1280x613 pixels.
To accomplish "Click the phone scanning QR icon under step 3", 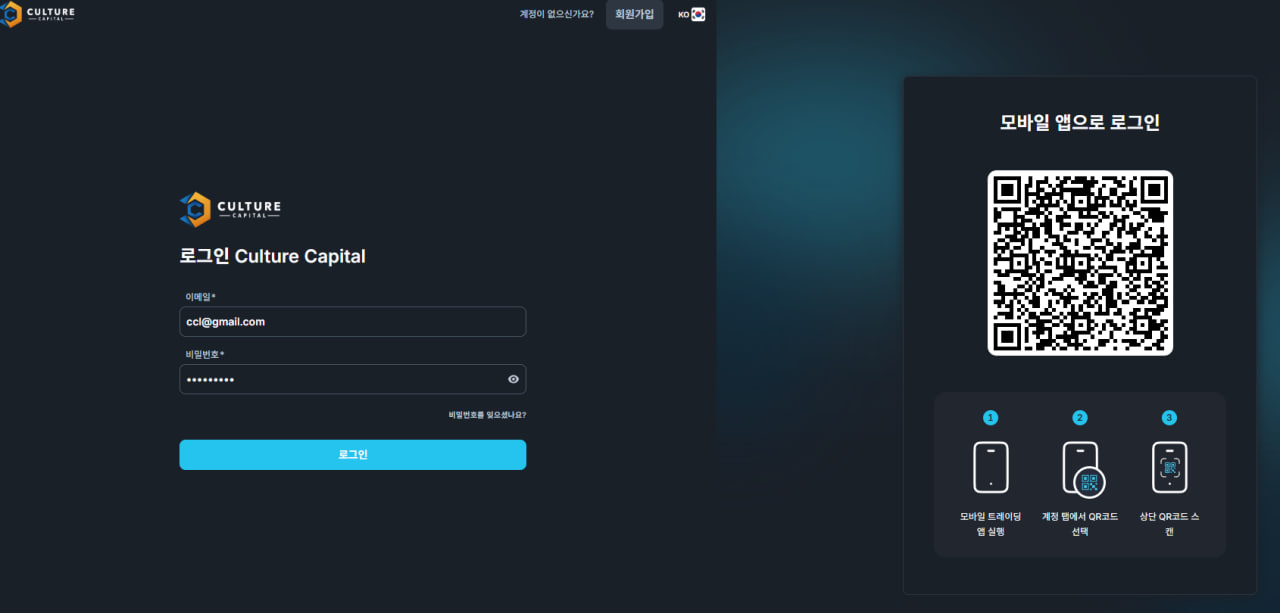I will click(x=1169, y=467).
